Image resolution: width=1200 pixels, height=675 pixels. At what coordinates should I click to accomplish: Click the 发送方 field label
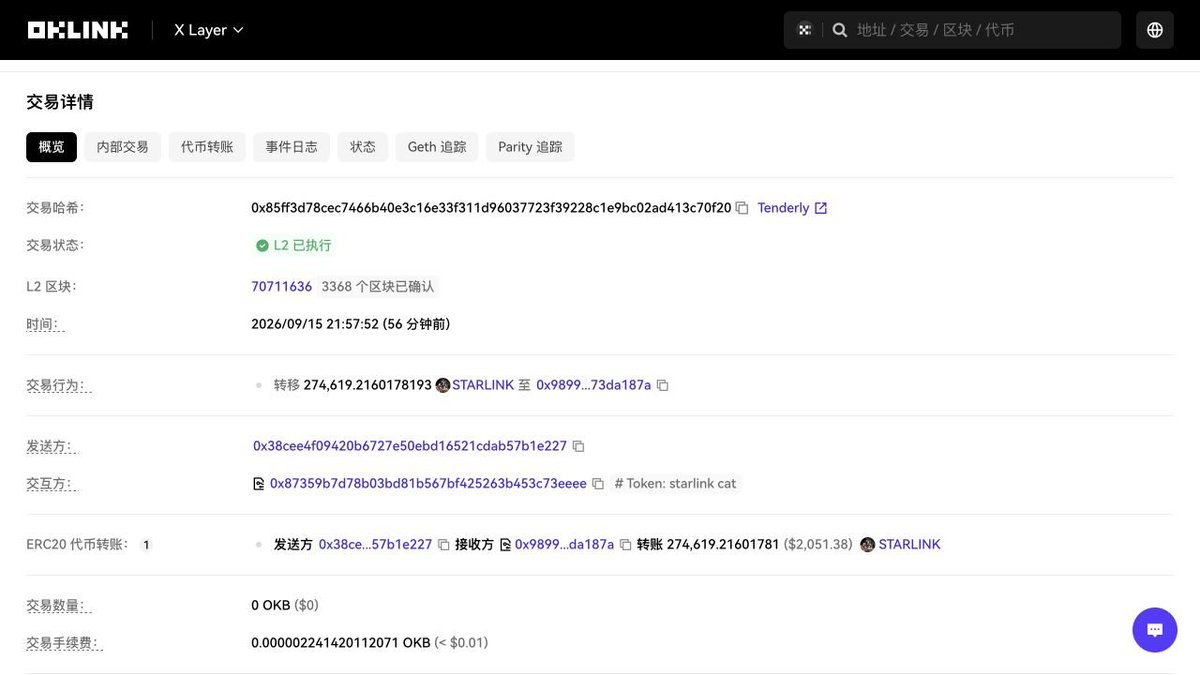point(50,446)
